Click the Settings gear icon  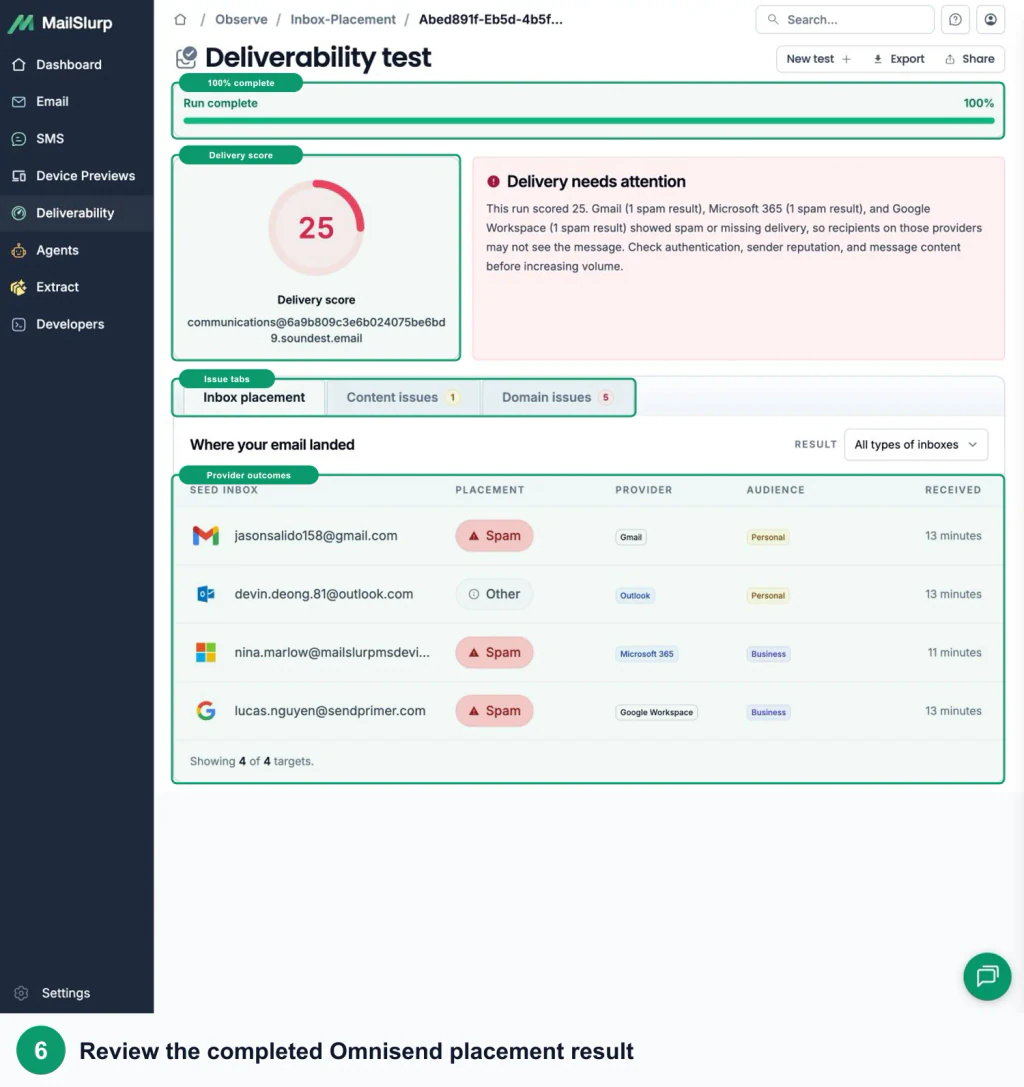click(x=21, y=993)
